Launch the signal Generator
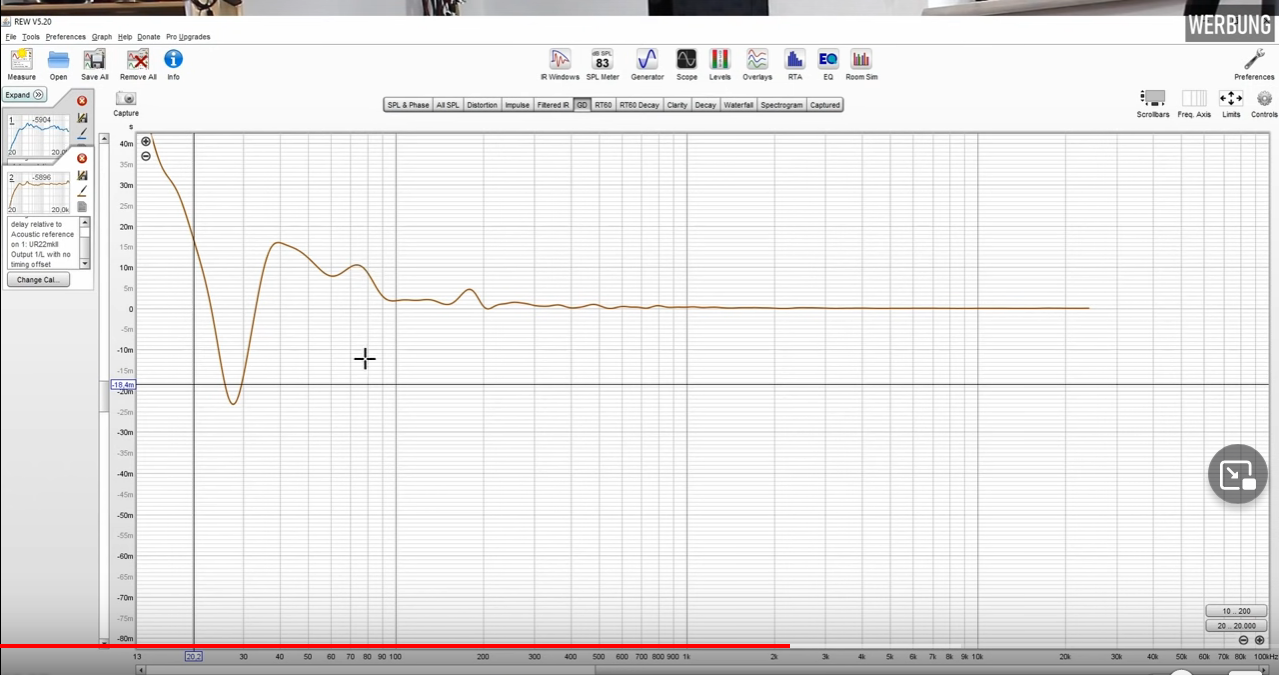 pyautogui.click(x=647, y=63)
